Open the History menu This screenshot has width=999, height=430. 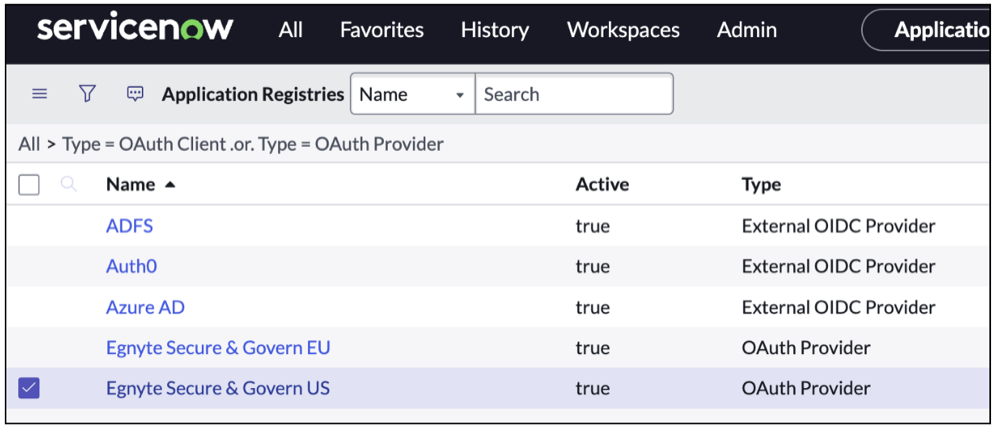point(495,30)
